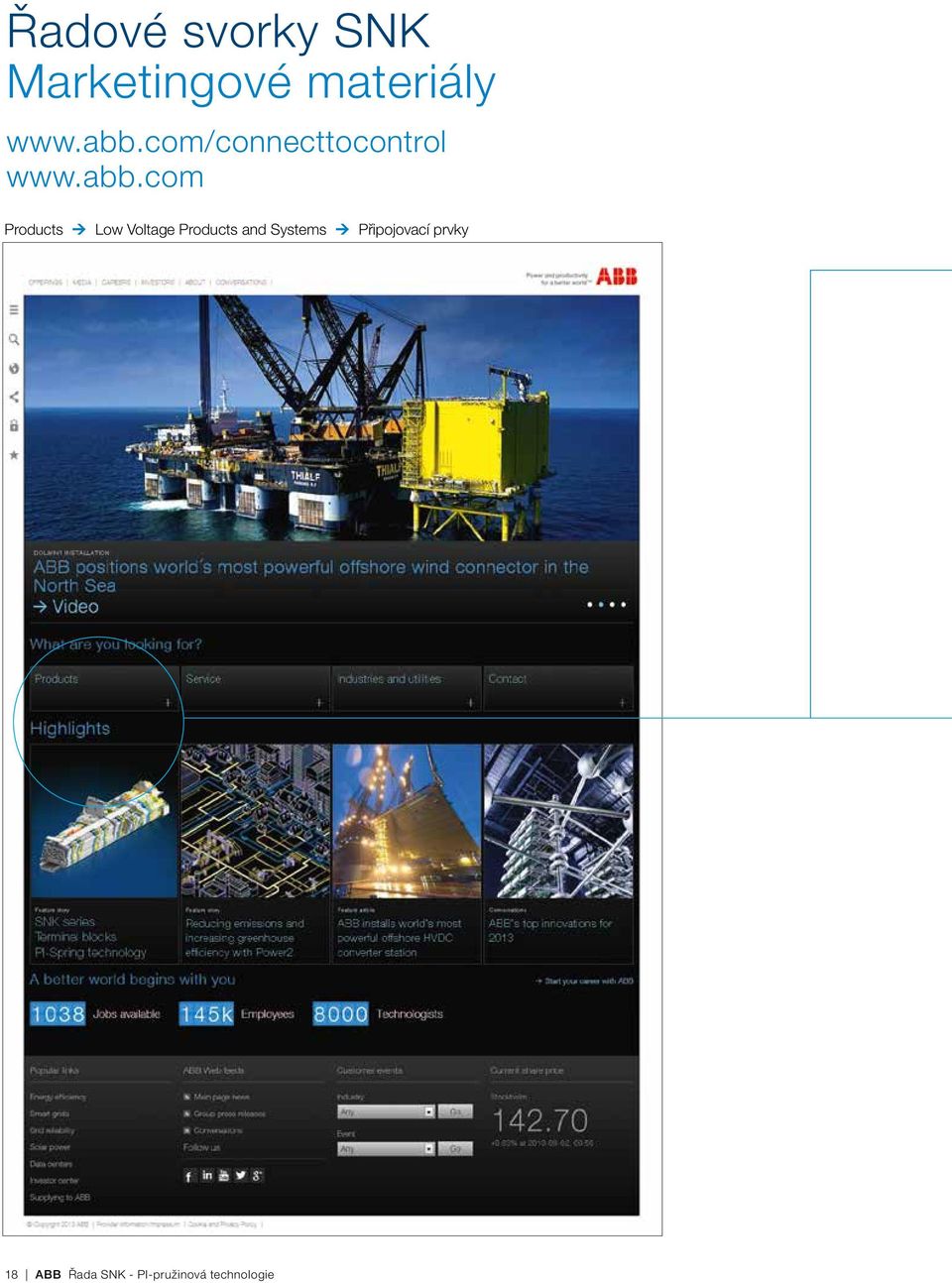Open the Careers top menu item

tap(116, 283)
